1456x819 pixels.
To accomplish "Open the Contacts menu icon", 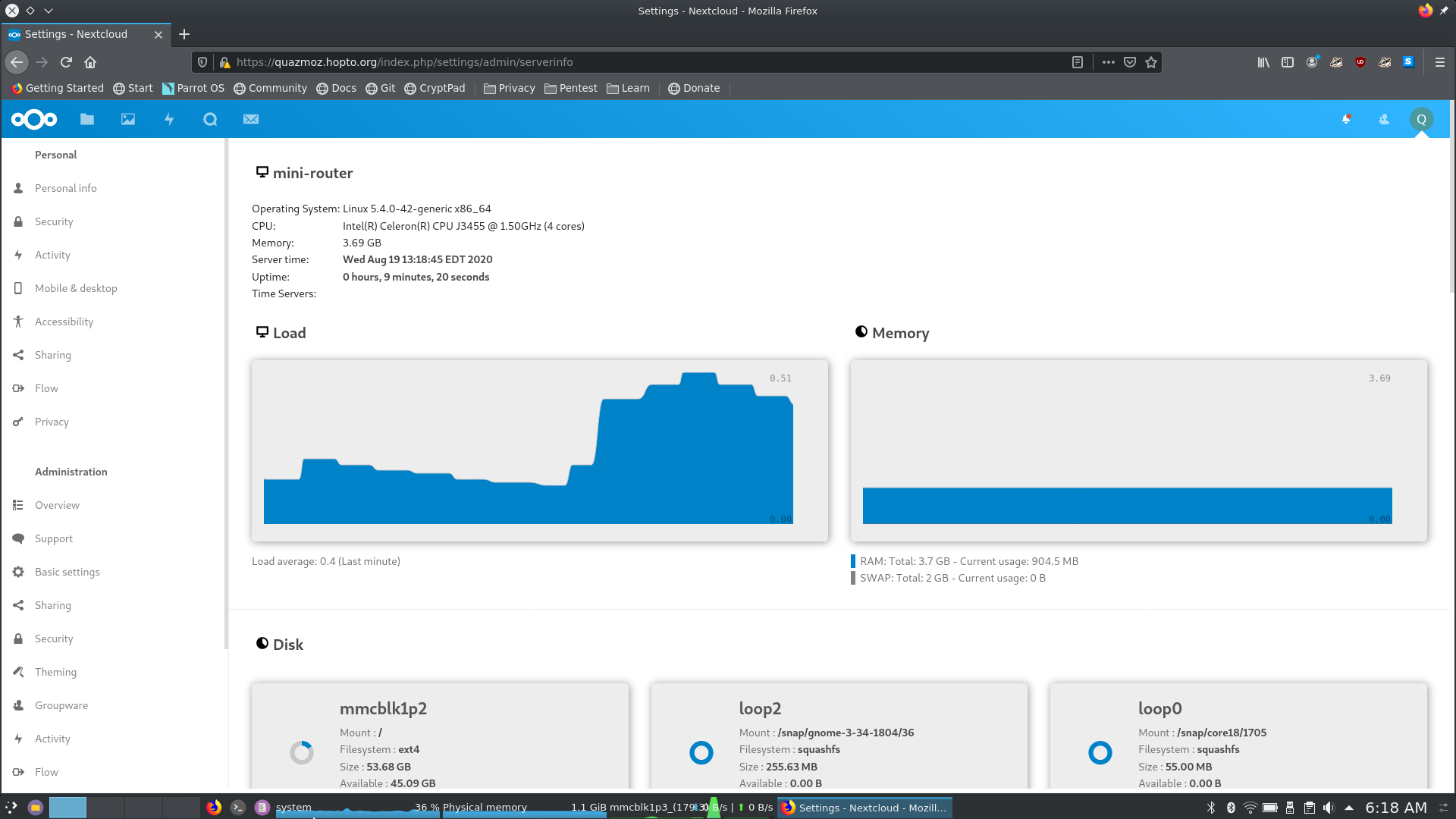I will [1384, 119].
